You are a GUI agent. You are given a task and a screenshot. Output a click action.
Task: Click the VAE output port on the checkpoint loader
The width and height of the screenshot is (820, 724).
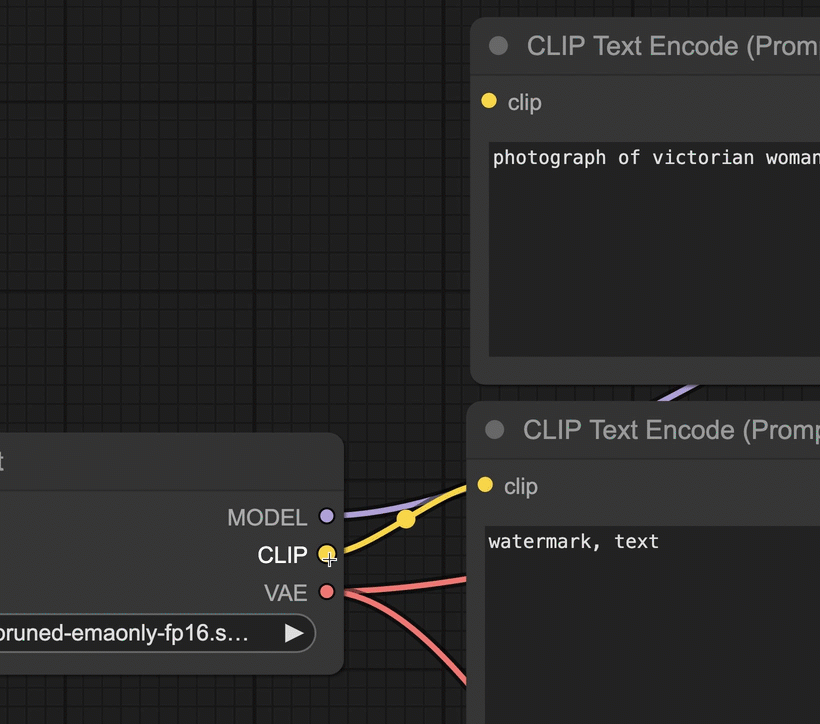pos(327,592)
